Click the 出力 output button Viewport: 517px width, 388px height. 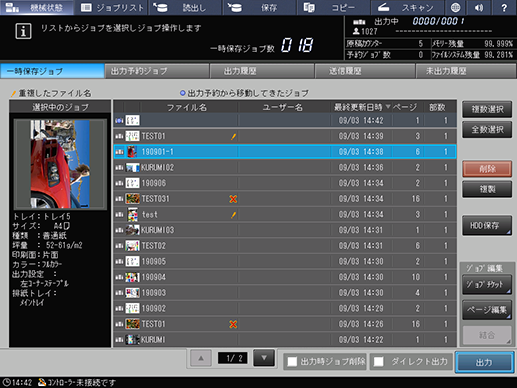coord(484,362)
